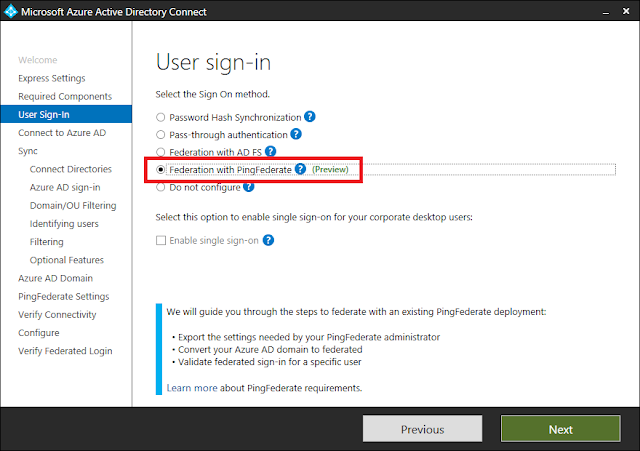Open help for Password Hash Synchronization
640x451 pixels.
tap(310, 117)
